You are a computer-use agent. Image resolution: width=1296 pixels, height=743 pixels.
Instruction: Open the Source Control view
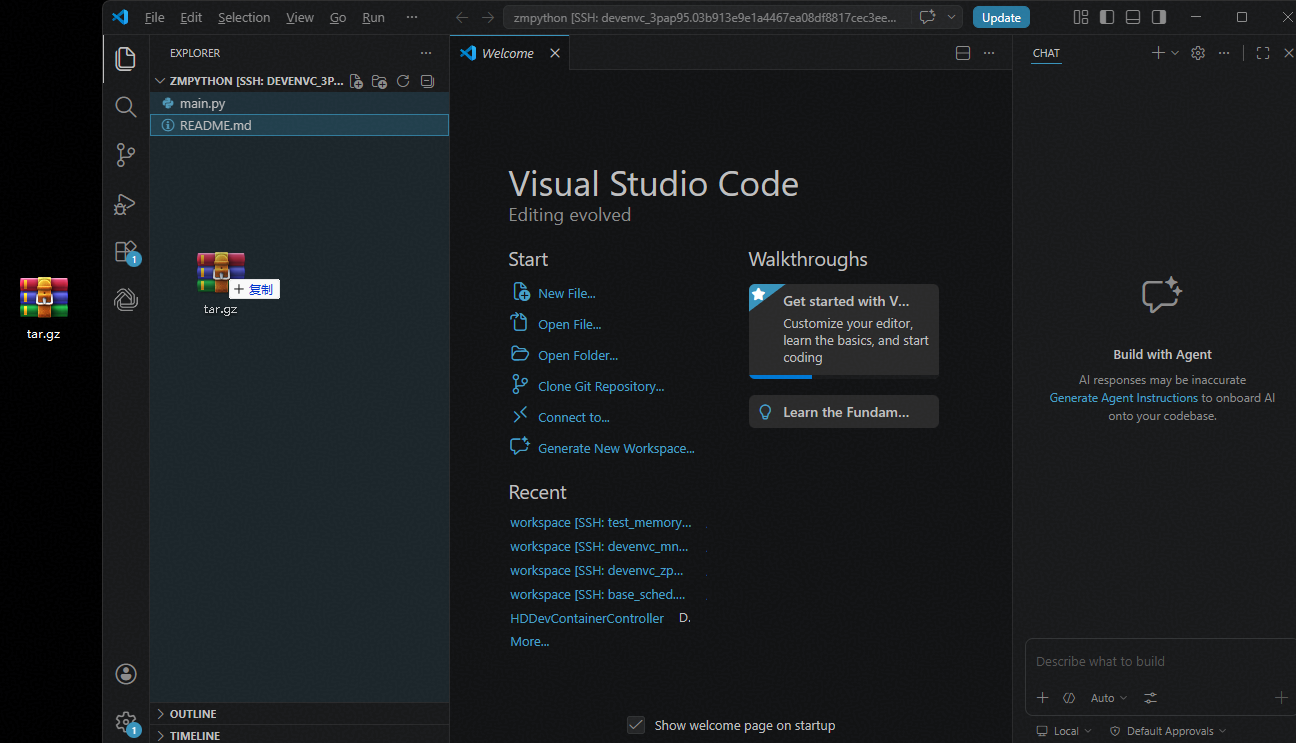pyautogui.click(x=125, y=155)
